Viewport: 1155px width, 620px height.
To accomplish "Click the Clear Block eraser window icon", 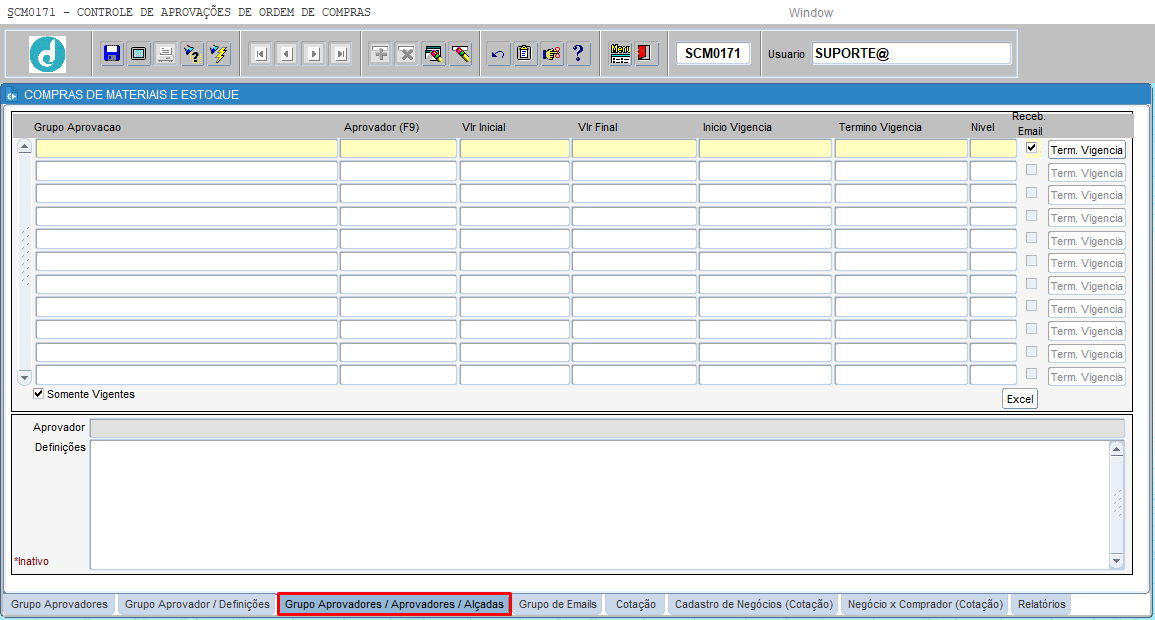I will tap(434, 54).
